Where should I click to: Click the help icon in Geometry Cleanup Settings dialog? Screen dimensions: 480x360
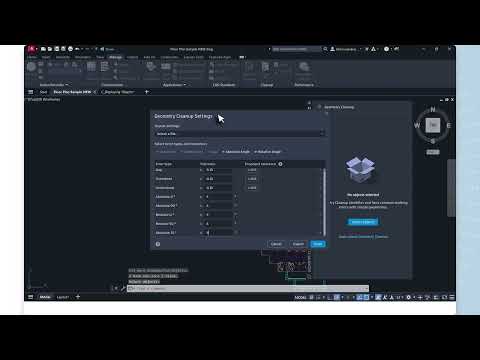(158, 244)
